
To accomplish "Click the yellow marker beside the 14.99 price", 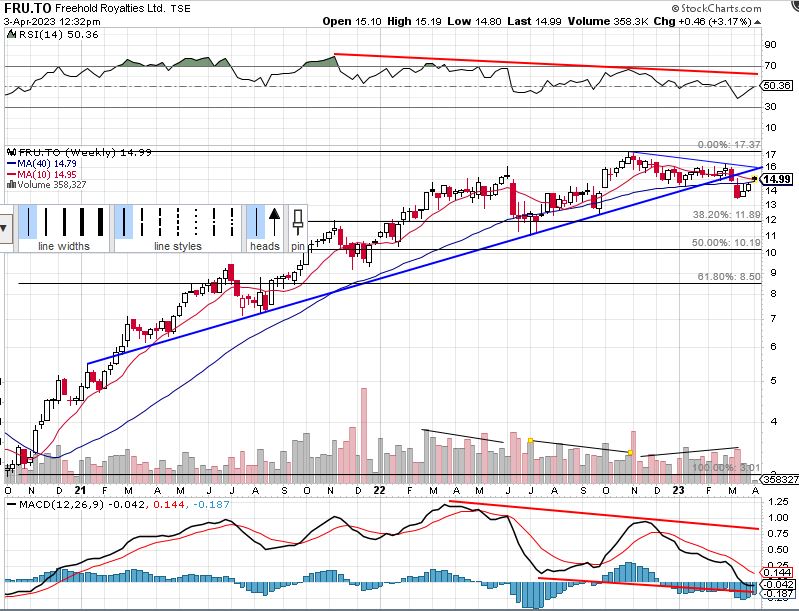I will tap(755, 178).
